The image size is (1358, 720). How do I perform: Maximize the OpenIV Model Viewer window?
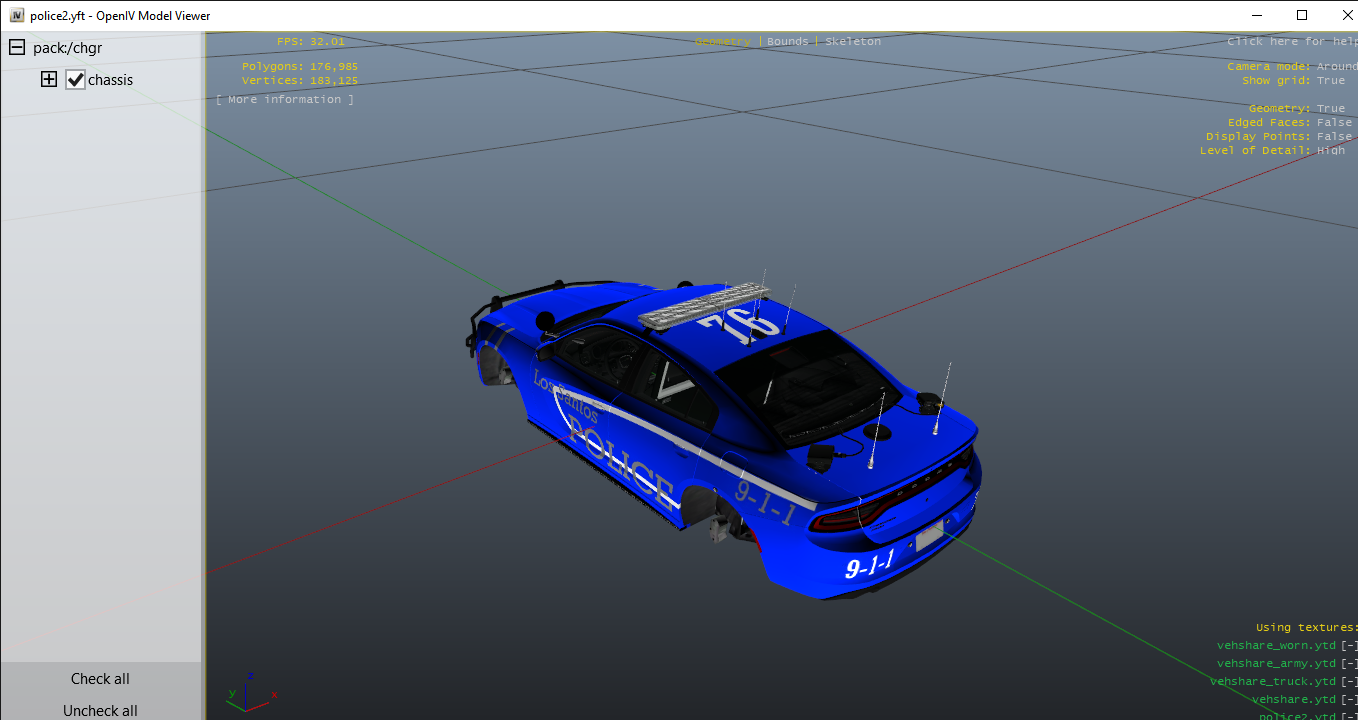pyautogui.click(x=1302, y=15)
